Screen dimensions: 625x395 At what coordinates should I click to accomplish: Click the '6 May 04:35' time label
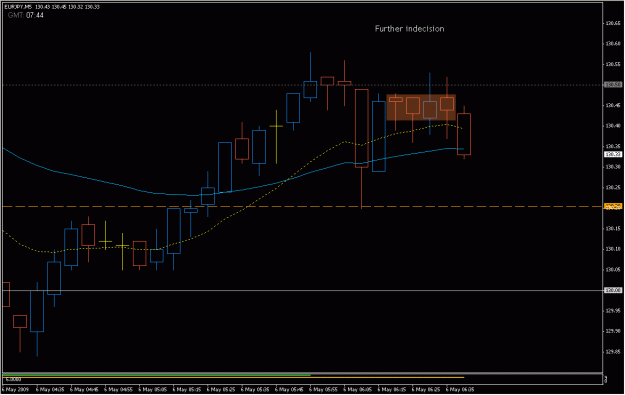(x=50, y=389)
